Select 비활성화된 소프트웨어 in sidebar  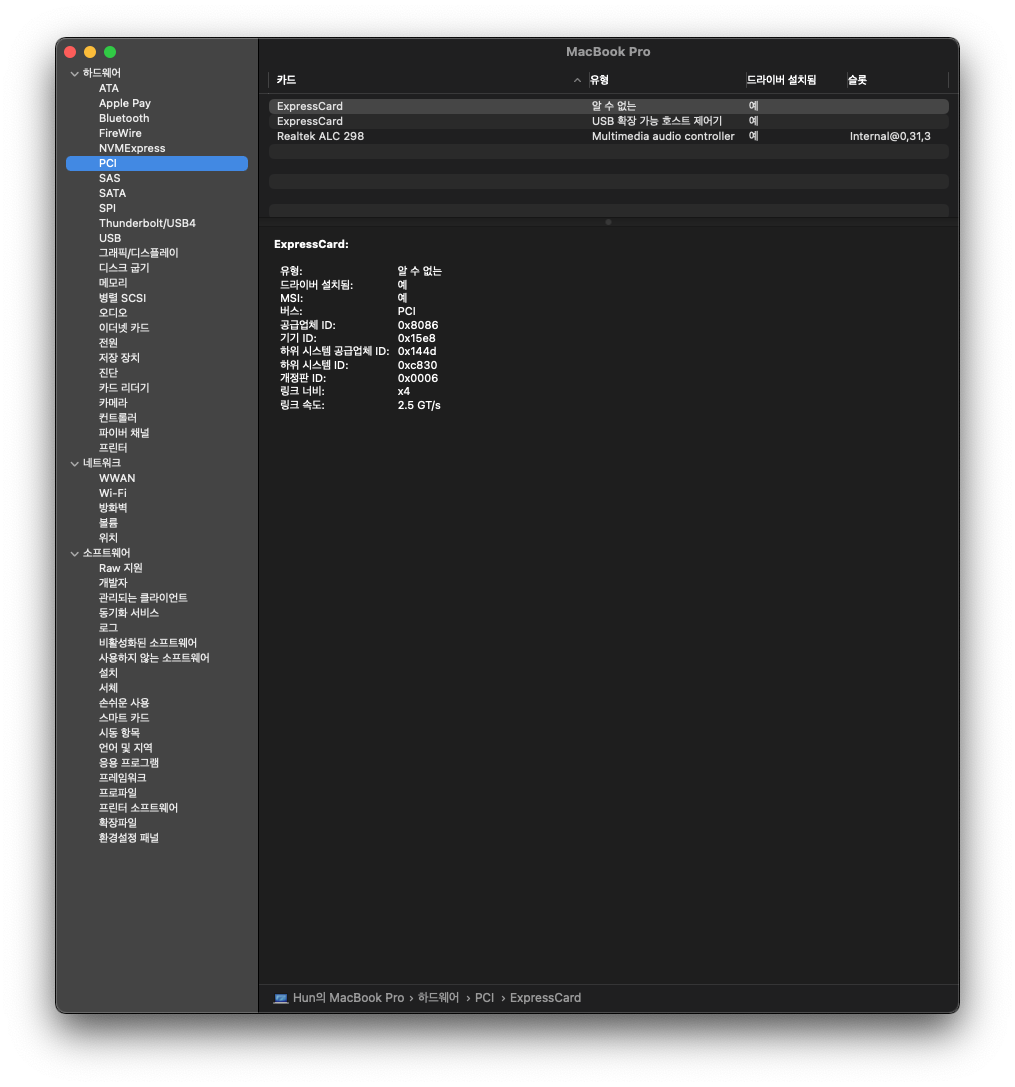point(148,643)
